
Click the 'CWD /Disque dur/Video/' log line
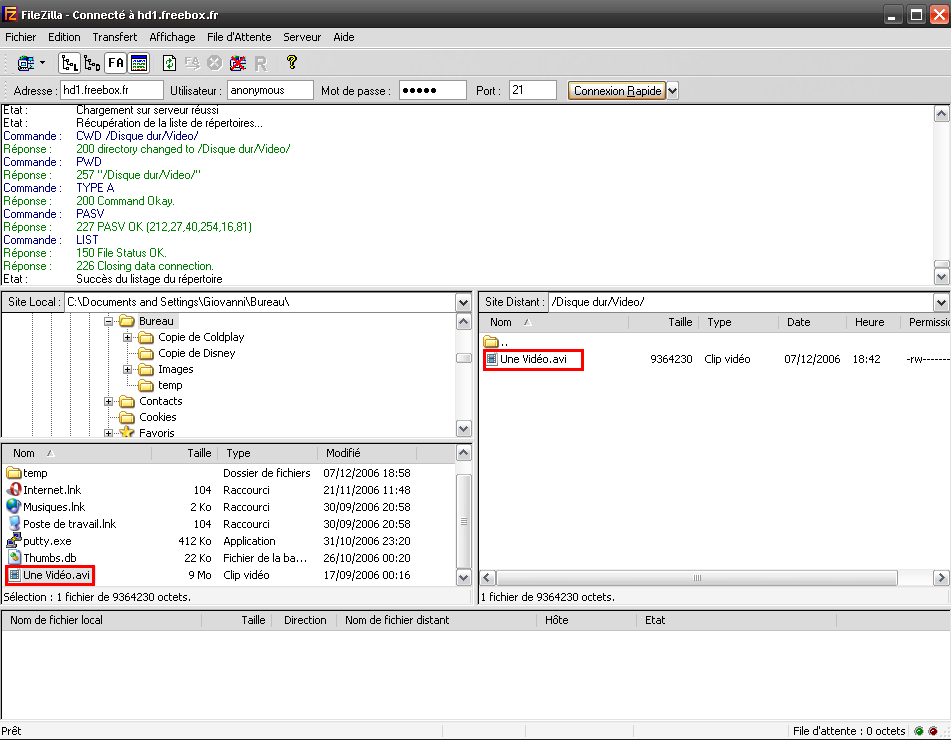coord(137,136)
